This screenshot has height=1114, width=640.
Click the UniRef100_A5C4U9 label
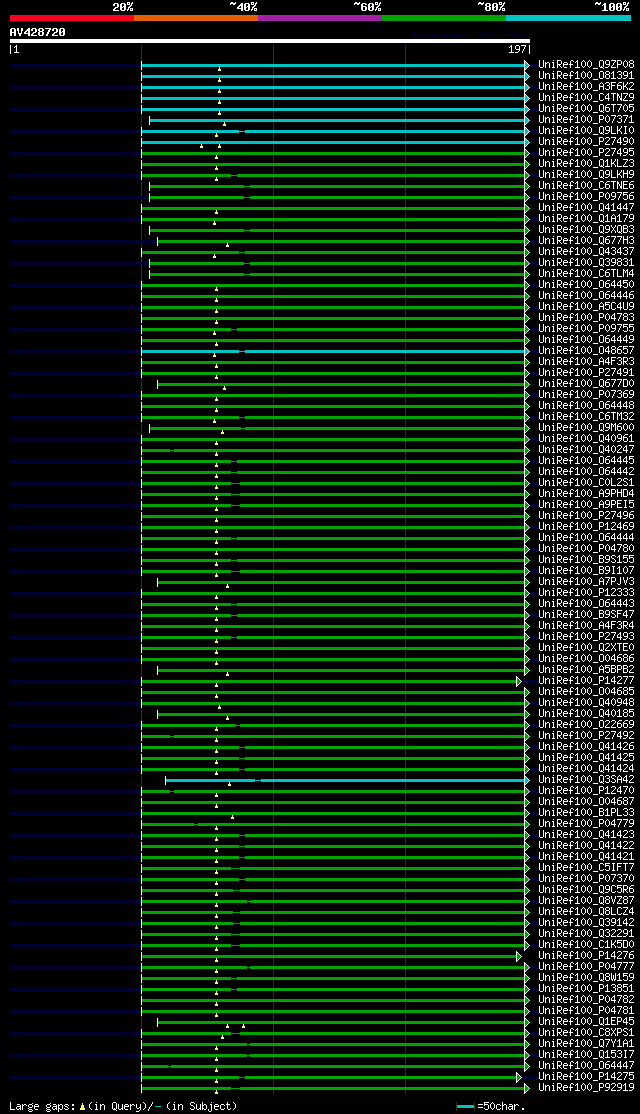coord(586,307)
